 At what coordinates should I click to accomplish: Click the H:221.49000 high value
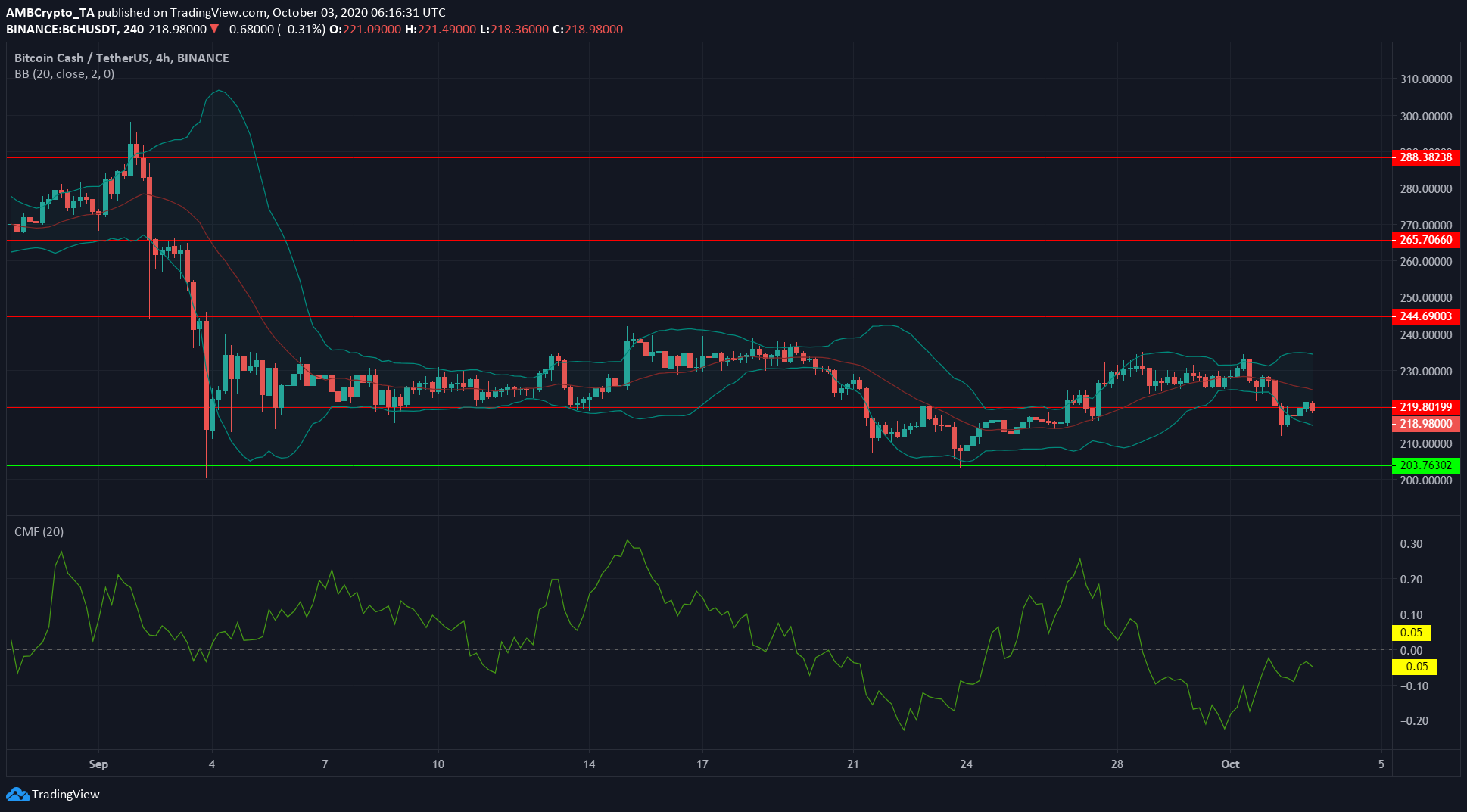click(441, 30)
